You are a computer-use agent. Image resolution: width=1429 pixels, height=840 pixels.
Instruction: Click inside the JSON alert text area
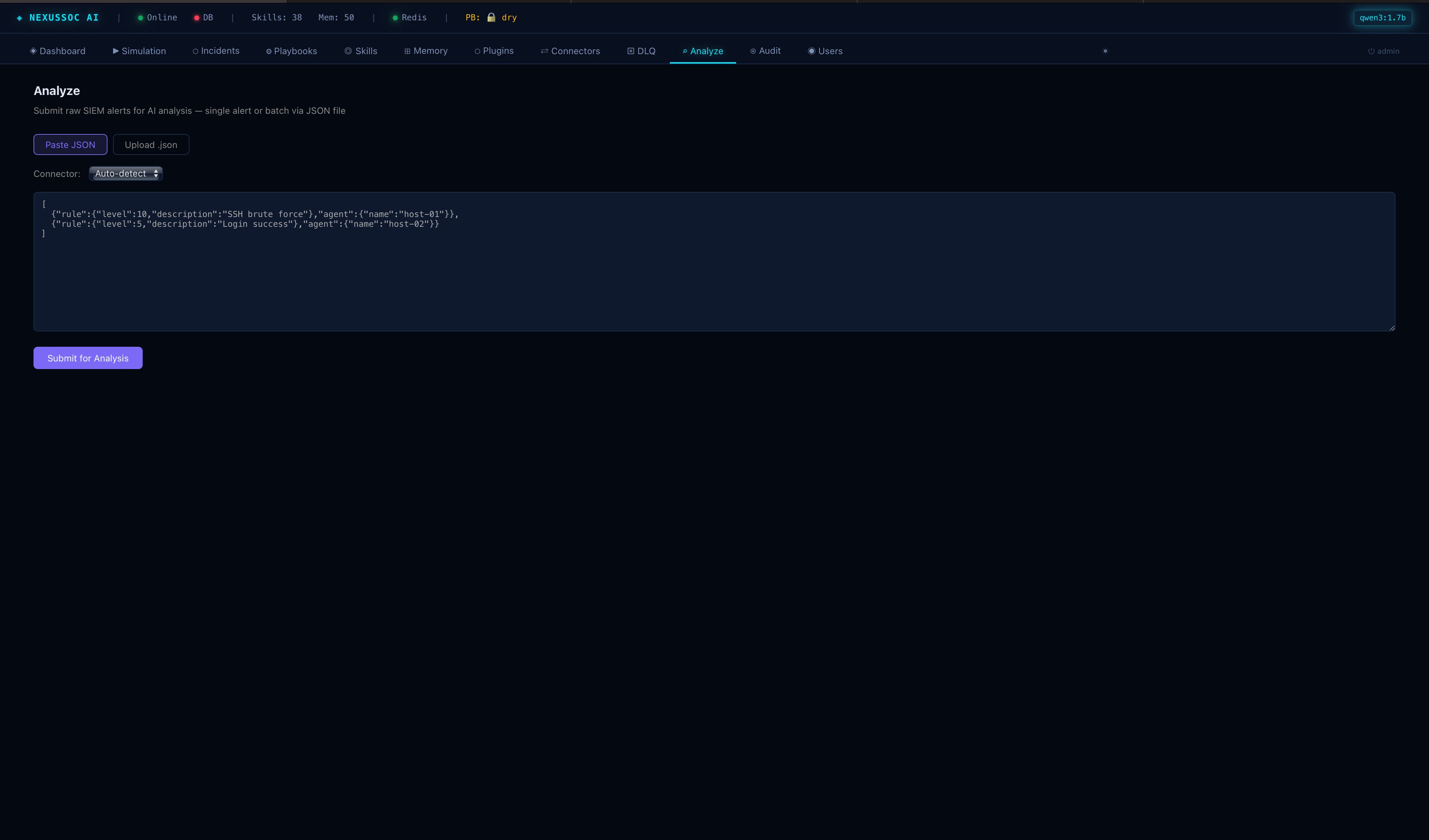point(714,261)
